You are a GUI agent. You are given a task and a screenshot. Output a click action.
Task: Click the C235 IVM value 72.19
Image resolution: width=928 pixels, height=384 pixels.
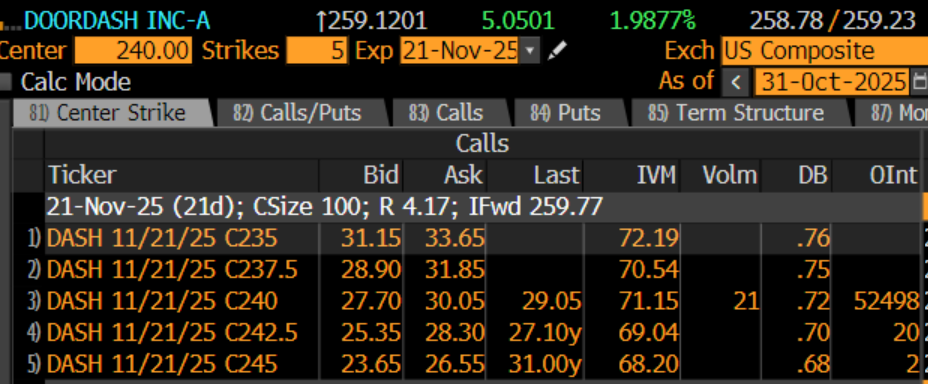pyautogui.click(x=649, y=238)
